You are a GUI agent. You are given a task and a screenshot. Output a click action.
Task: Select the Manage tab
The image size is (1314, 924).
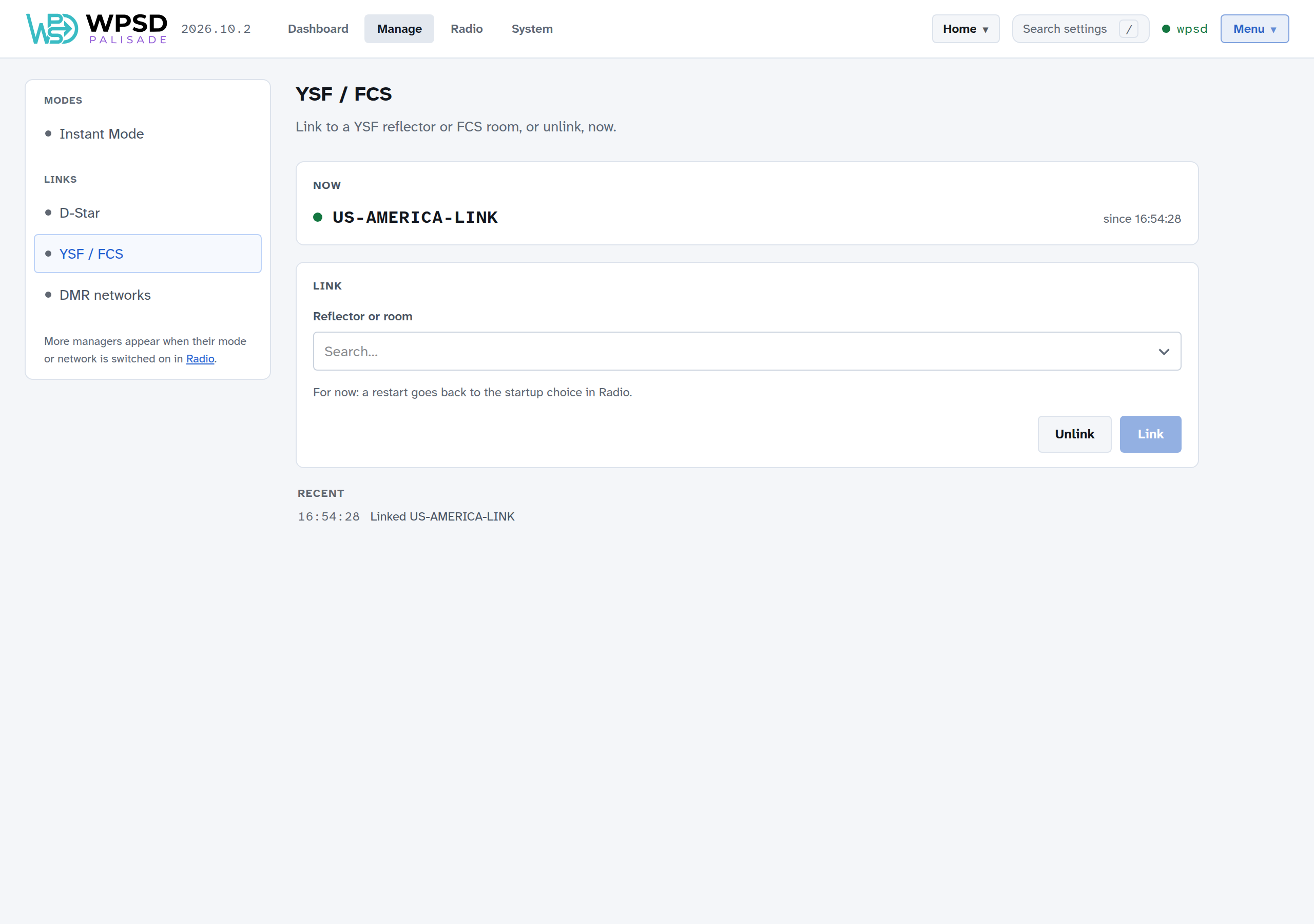[x=399, y=29]
